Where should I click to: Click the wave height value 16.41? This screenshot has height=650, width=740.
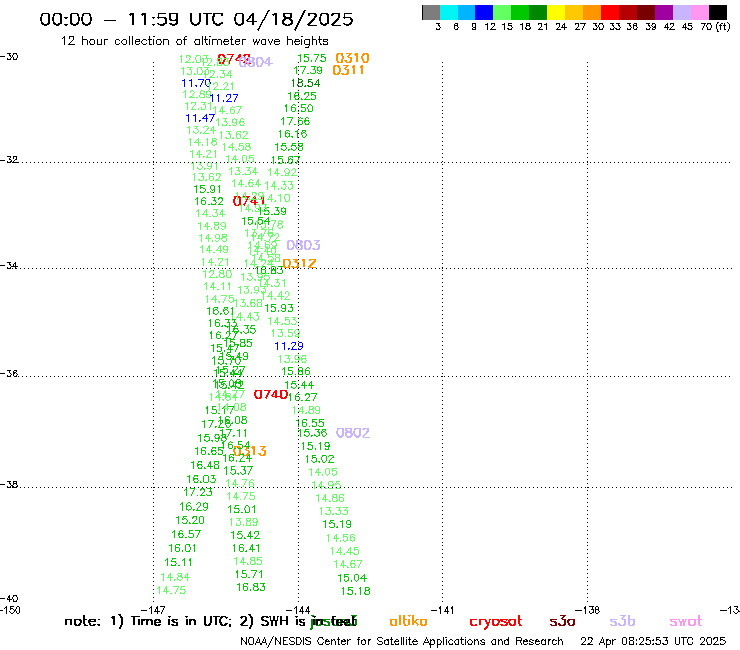[x=246, y=548]
